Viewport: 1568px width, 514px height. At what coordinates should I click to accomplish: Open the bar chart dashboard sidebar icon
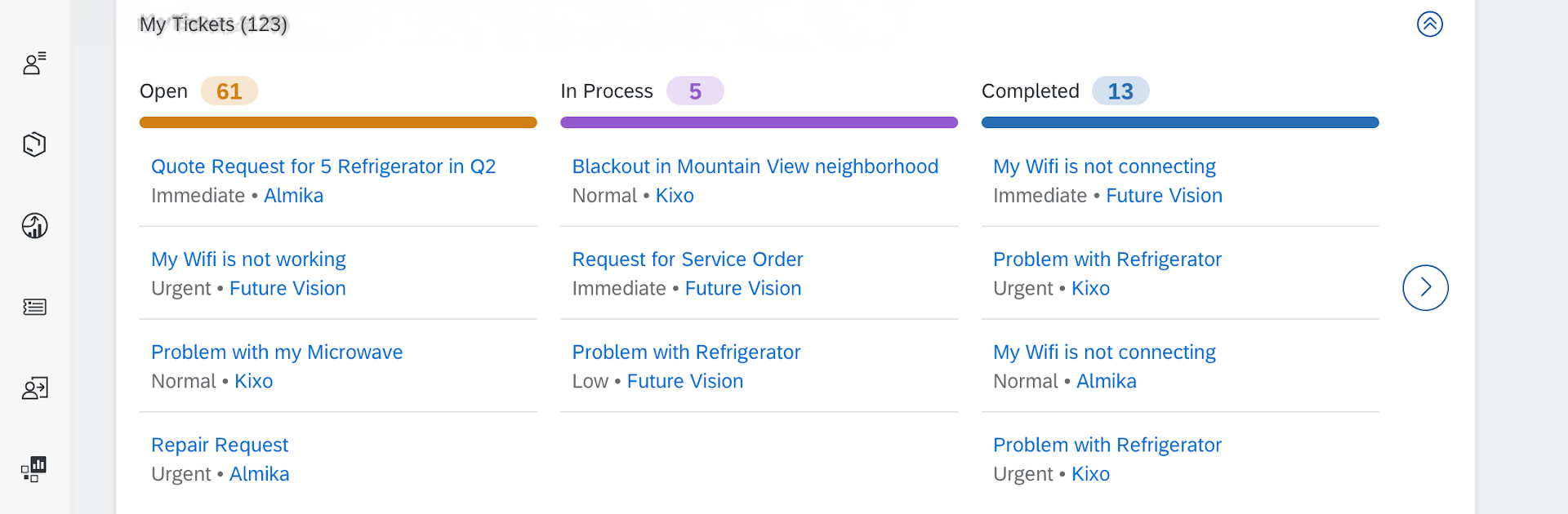[x=34, y=469]
